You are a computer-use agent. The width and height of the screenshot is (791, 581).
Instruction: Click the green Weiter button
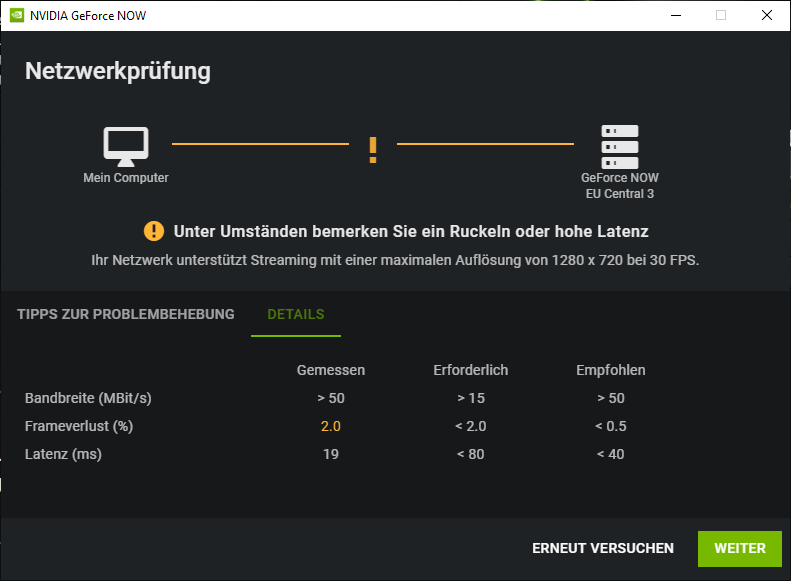click(x=740, y=549)
